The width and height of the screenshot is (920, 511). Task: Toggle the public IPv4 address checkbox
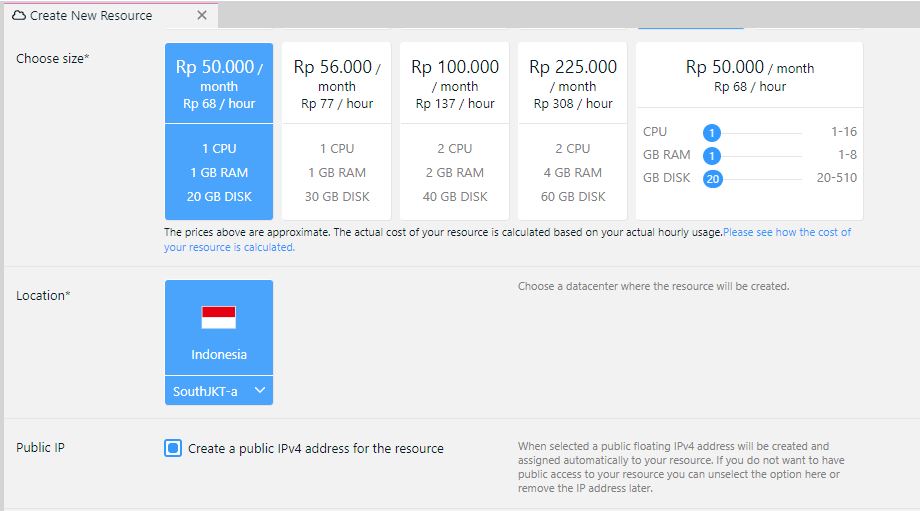173,448
